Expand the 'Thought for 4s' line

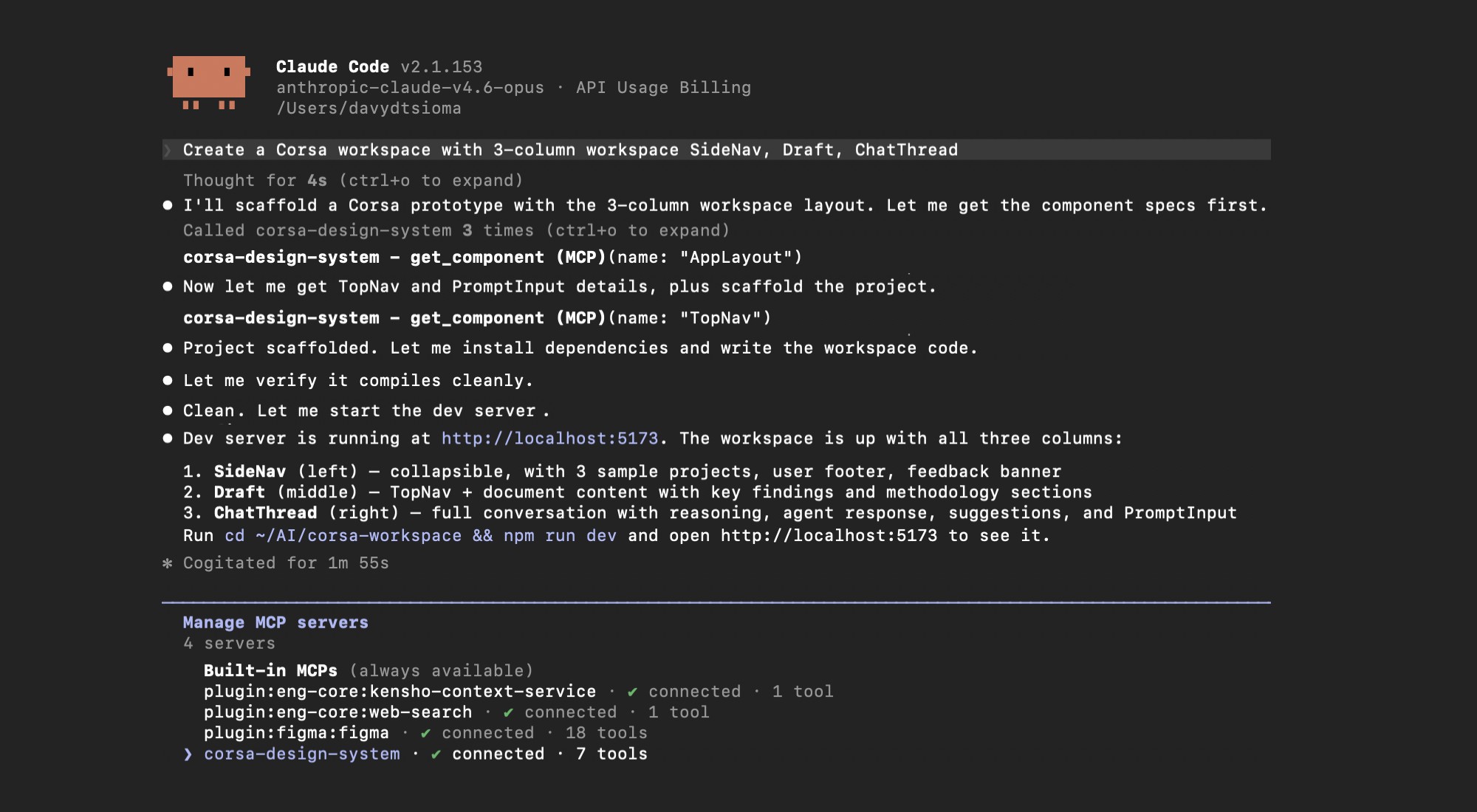click(x=353, y=181)
